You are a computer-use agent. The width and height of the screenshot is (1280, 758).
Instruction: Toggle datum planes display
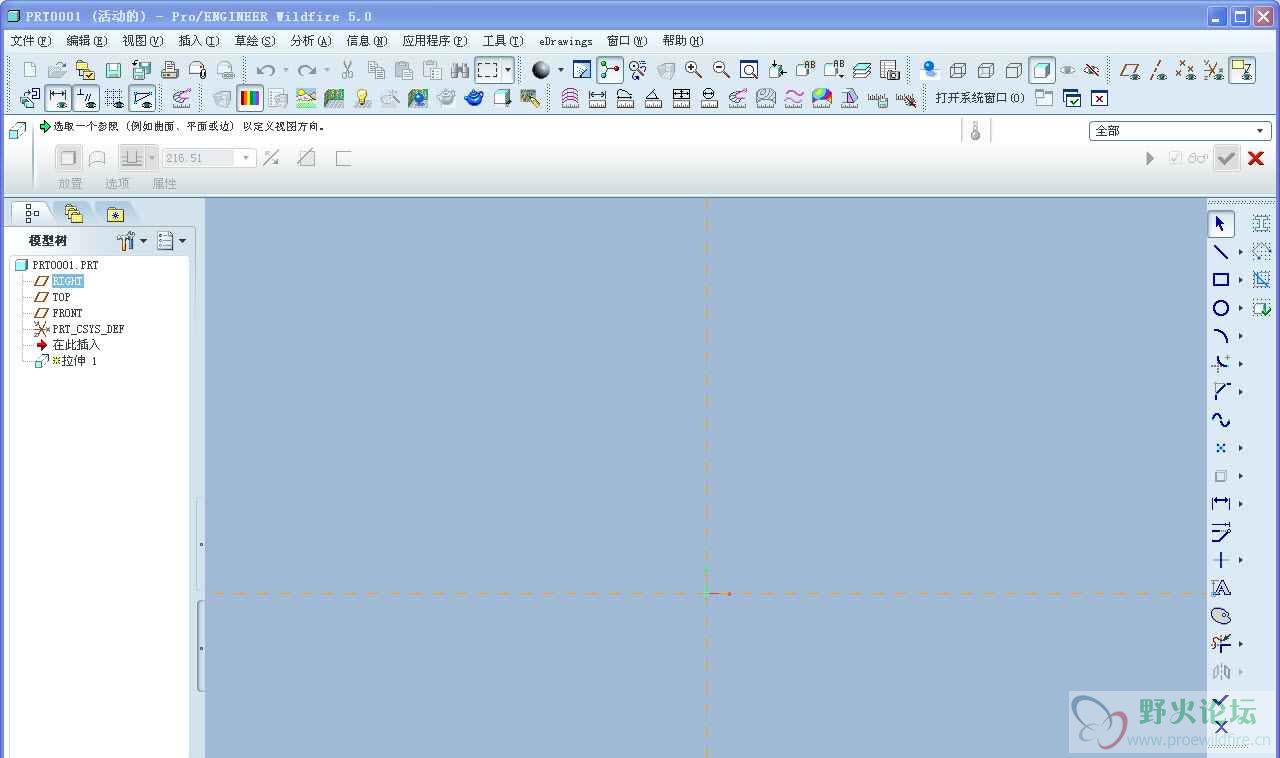click(1130, 70)
